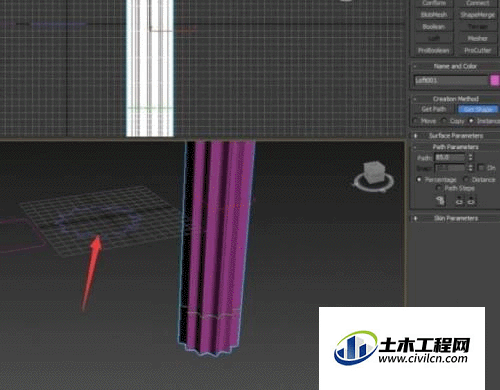Click the Mesher button
The width and height of the screenshot is (500, 390).
click(x=478, y=39)
